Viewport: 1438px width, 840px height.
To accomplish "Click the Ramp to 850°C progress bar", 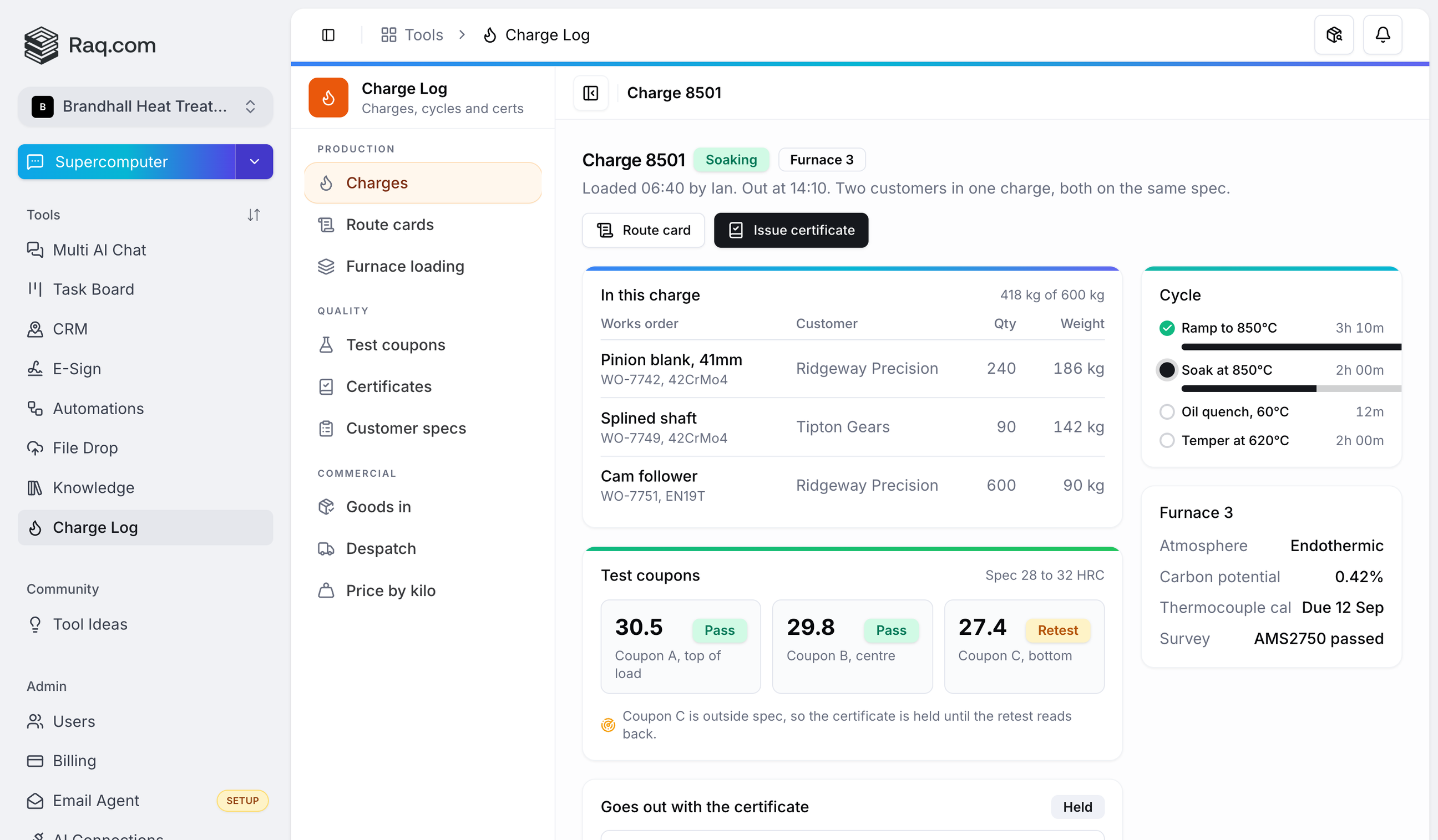I will pos(1291,347).
